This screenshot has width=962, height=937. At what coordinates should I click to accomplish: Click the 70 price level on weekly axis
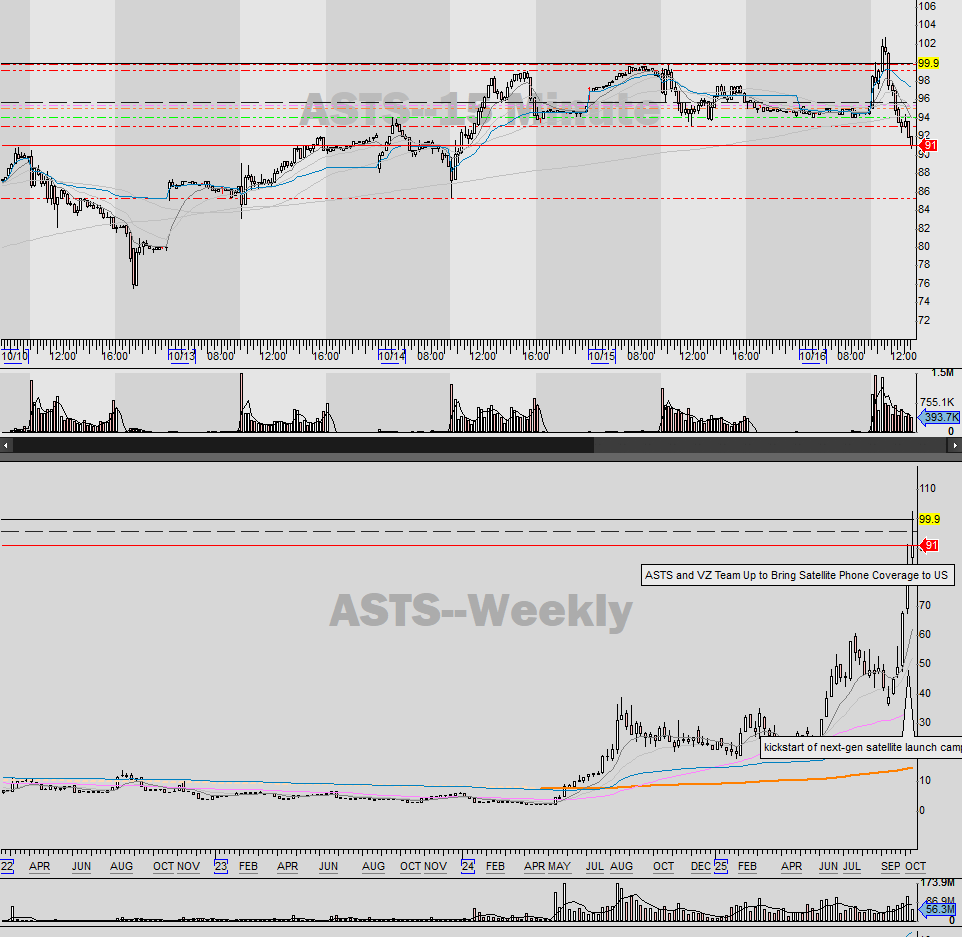[925, 605]
